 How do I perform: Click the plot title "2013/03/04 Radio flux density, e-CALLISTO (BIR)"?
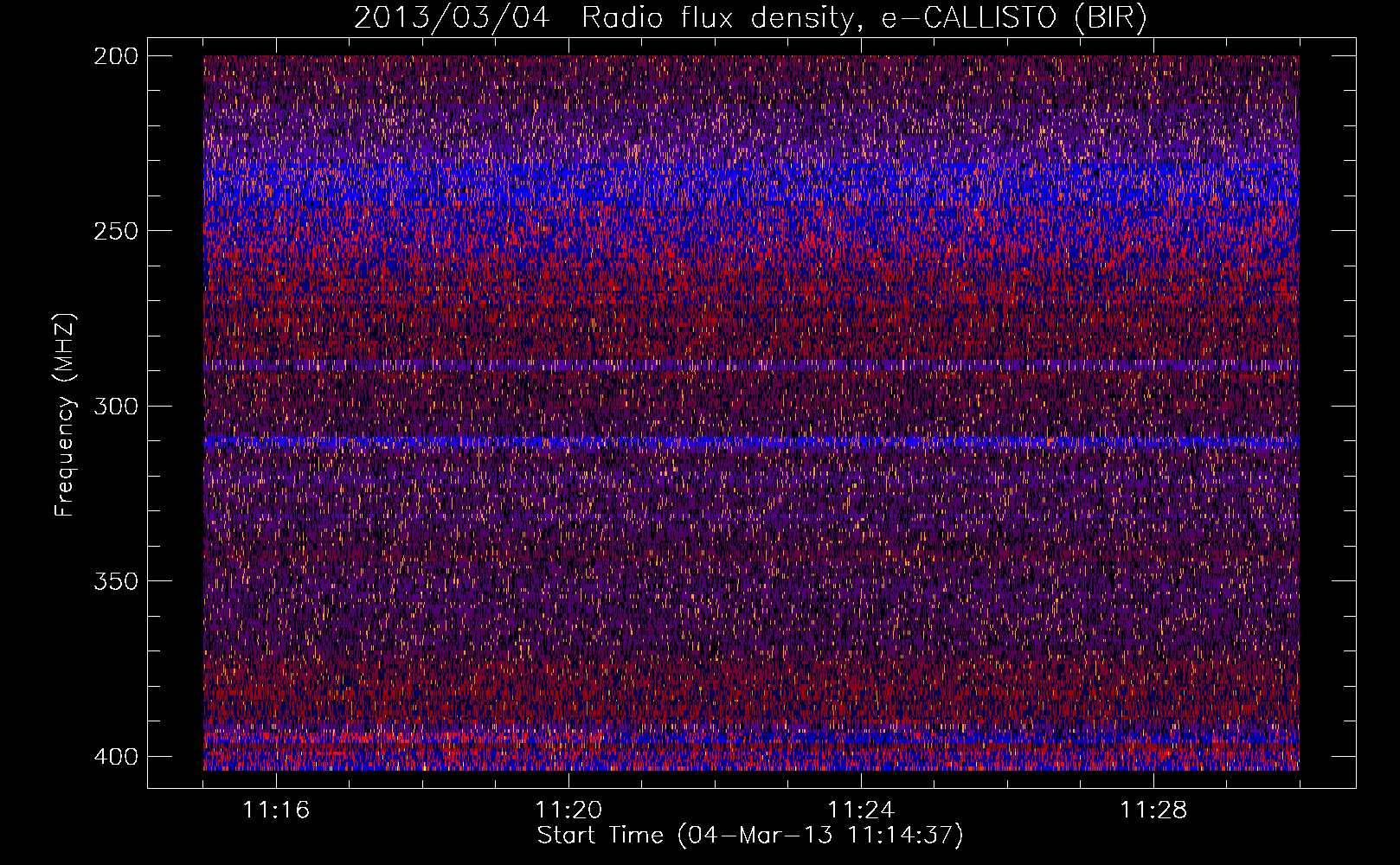point(750,18)
